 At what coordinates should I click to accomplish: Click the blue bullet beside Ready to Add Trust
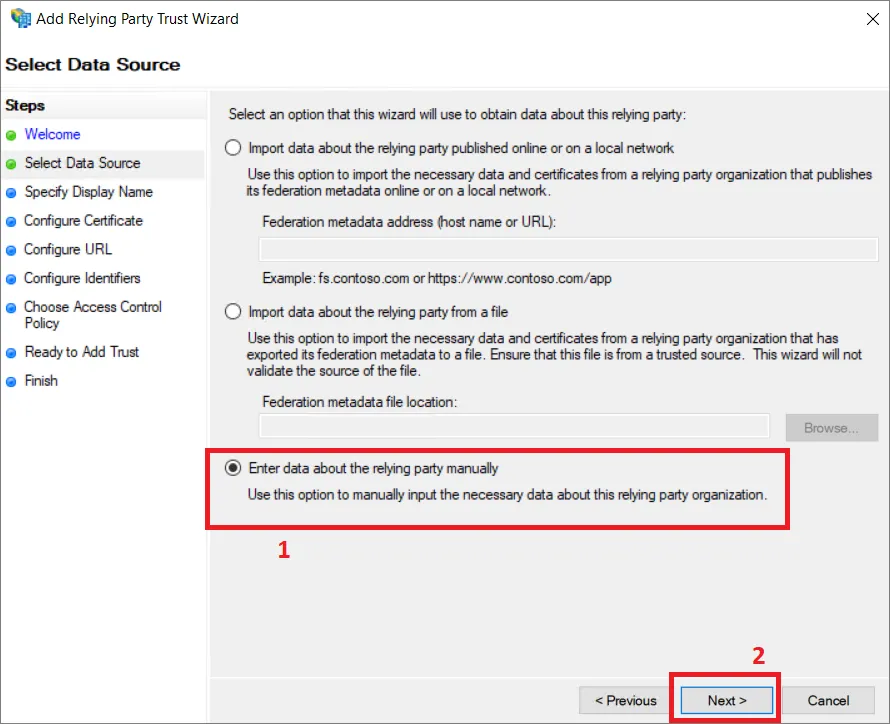[x=11, y=353]
